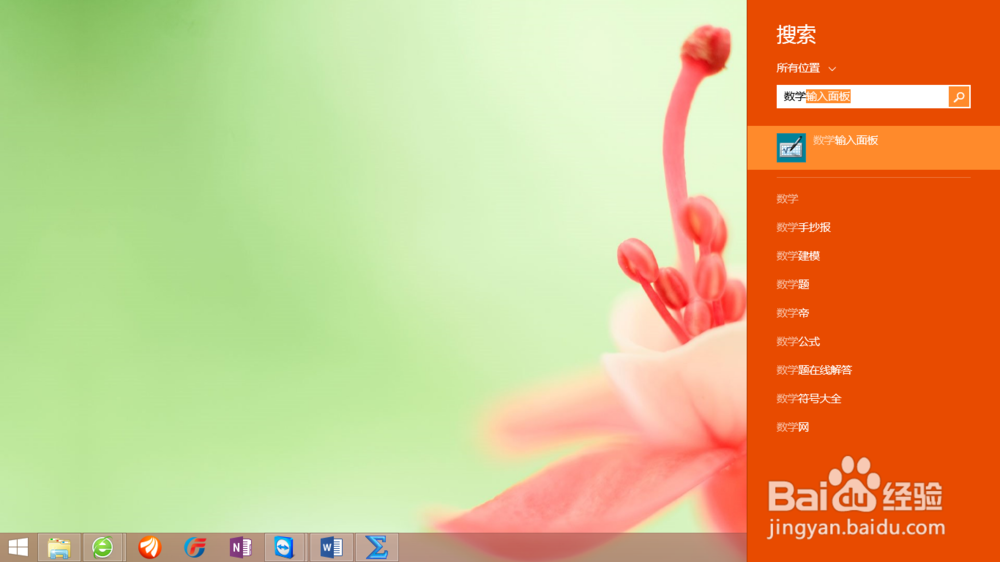Open the orange-red swirl app on taskbar
This screenshot has height=562, width=1000.
coord(150,547)
